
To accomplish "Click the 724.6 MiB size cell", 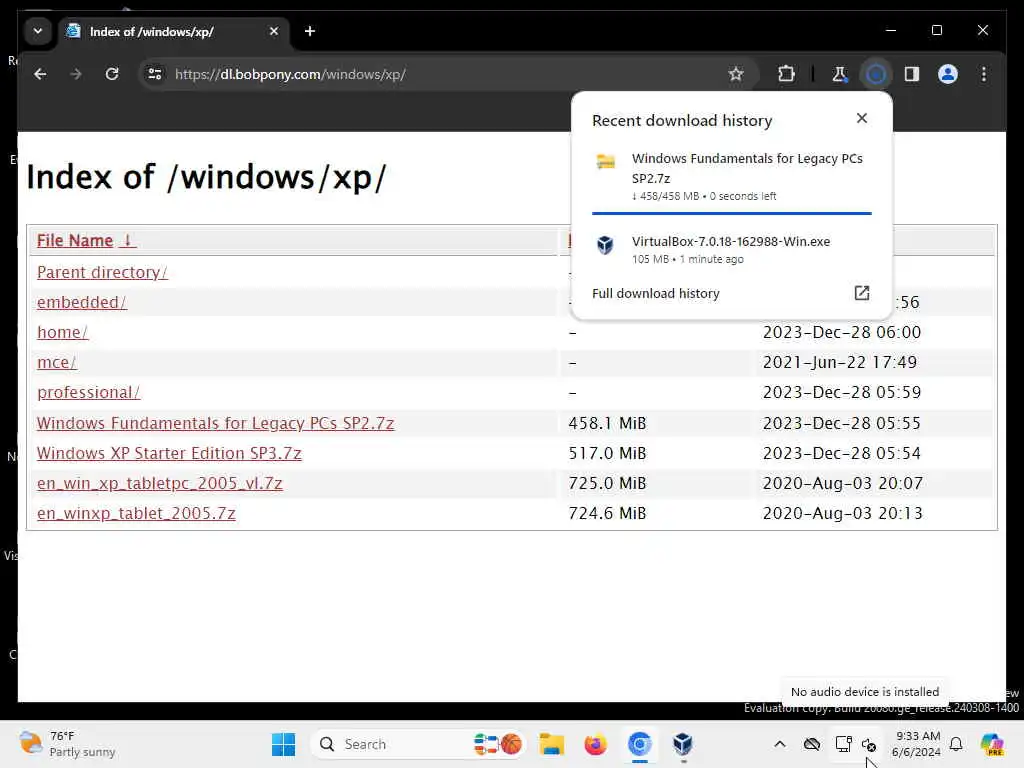I will coord(607,513).
